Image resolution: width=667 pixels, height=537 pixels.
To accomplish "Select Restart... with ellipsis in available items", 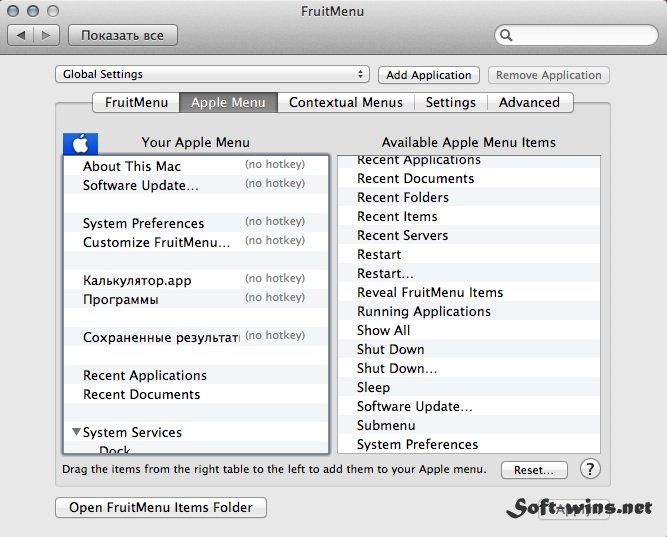I will (x=469, y=273).
